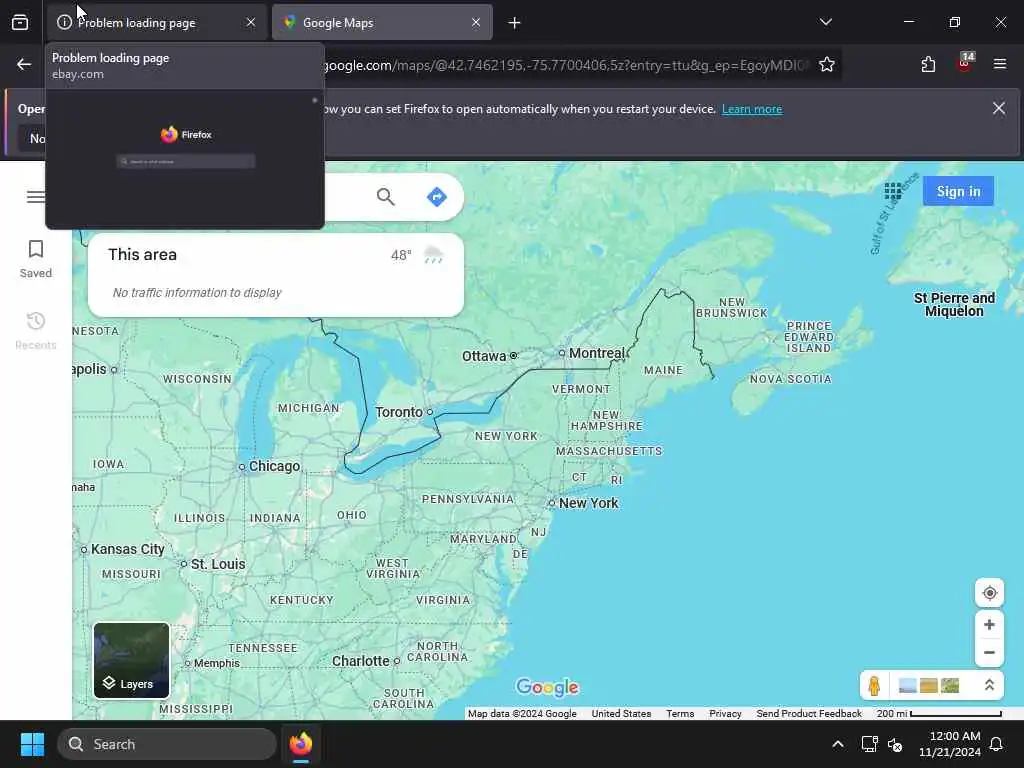Click the Kansas City label

click(127, 549)
